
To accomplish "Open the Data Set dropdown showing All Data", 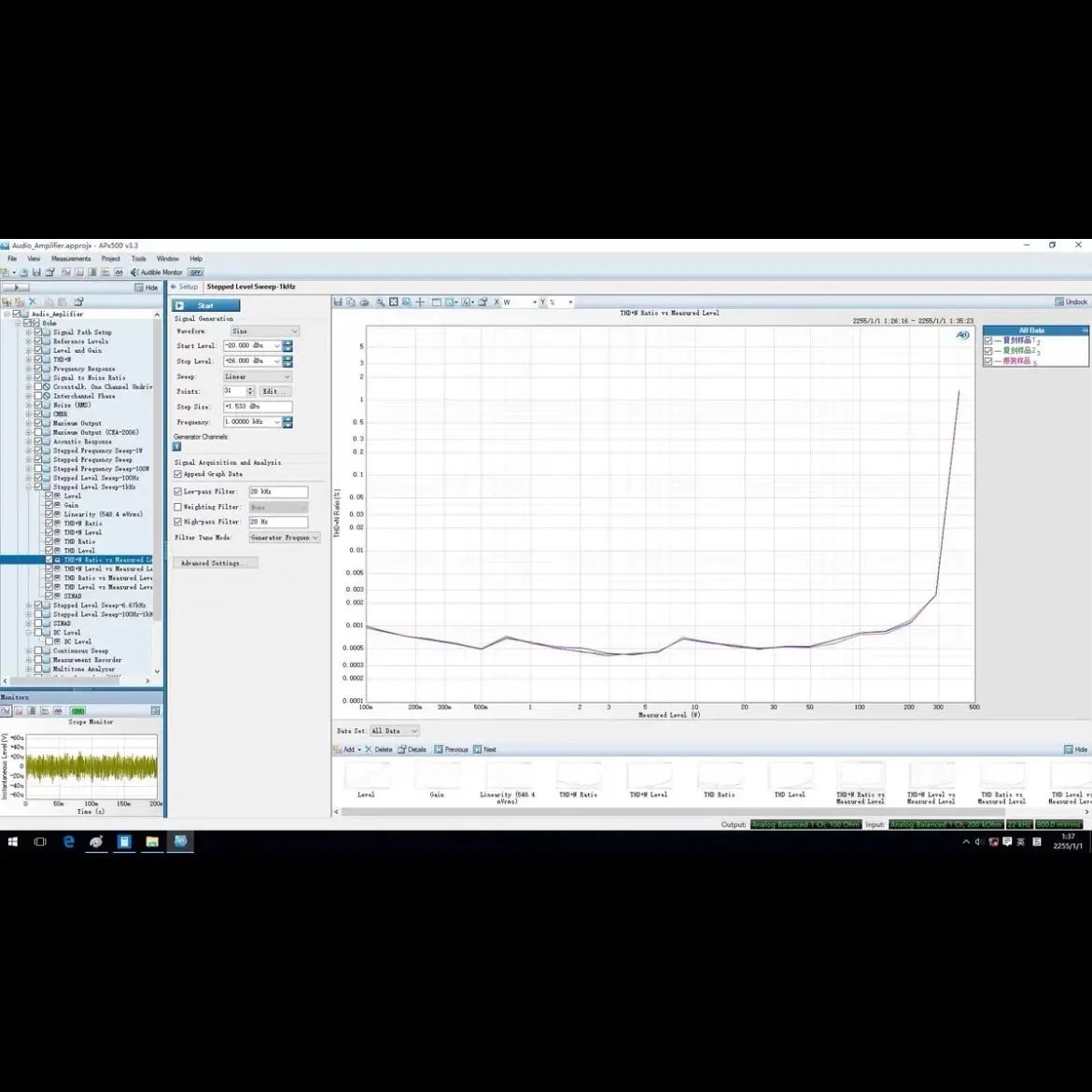I will point(394,731).
